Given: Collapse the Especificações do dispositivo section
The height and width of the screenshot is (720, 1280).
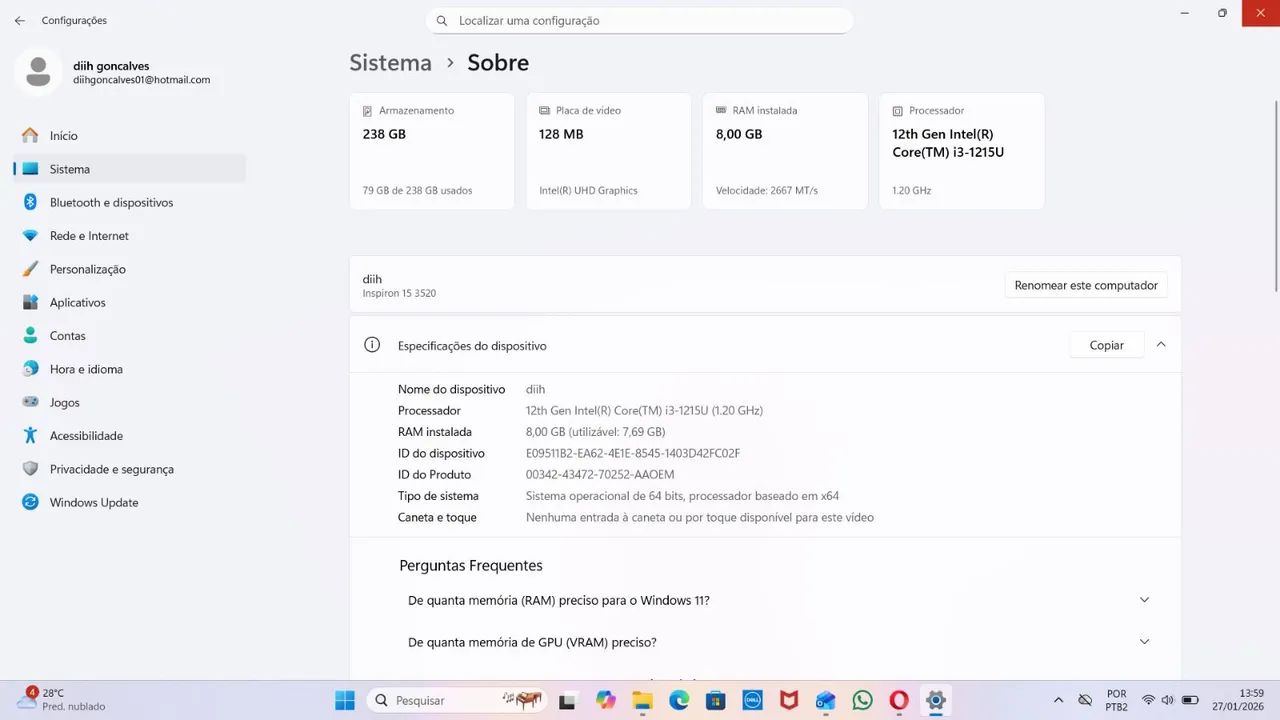Looking at the screenshot, I should [x=1161, y=345].
